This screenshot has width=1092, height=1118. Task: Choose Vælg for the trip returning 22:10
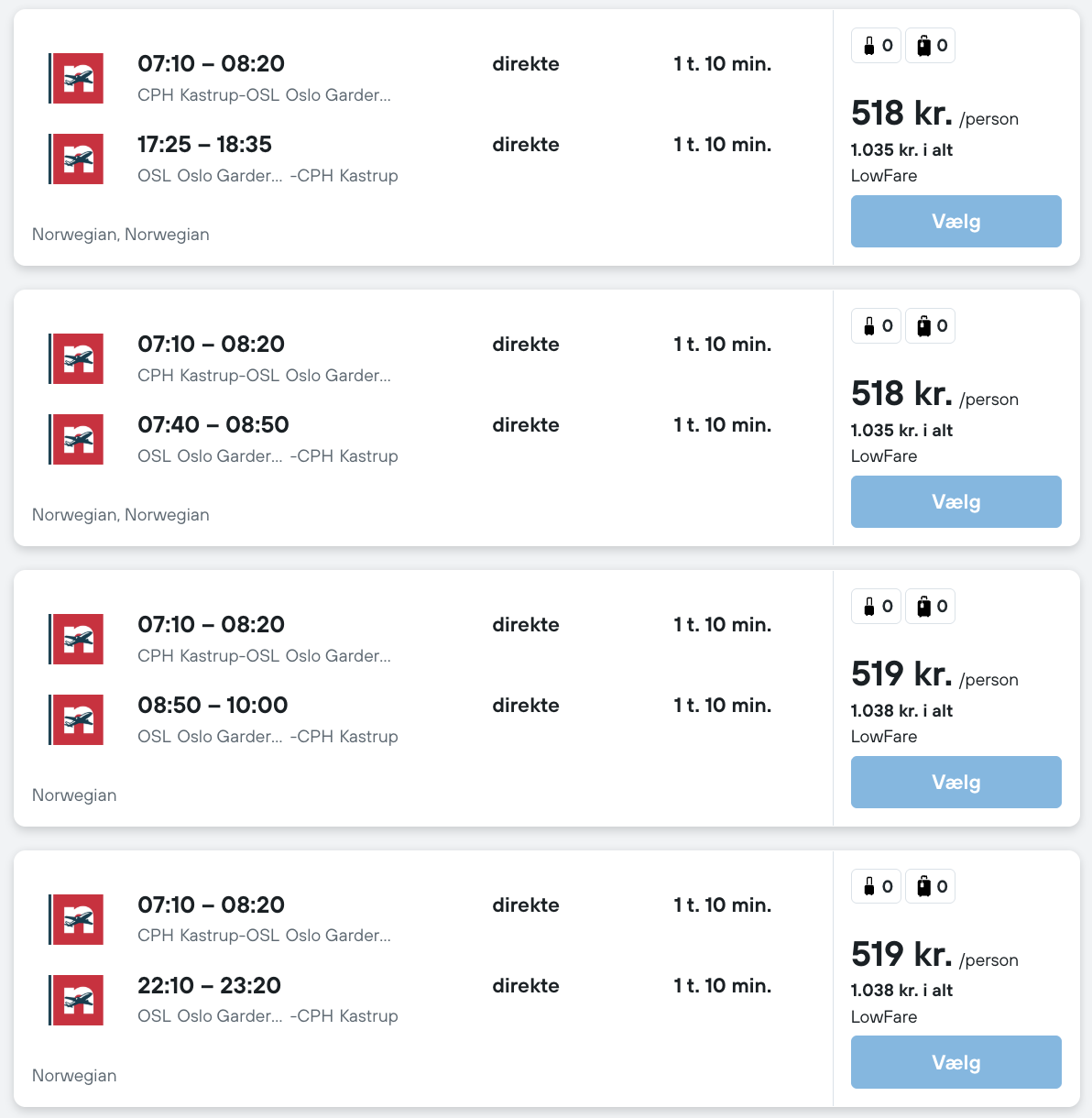coord(955,1063)
